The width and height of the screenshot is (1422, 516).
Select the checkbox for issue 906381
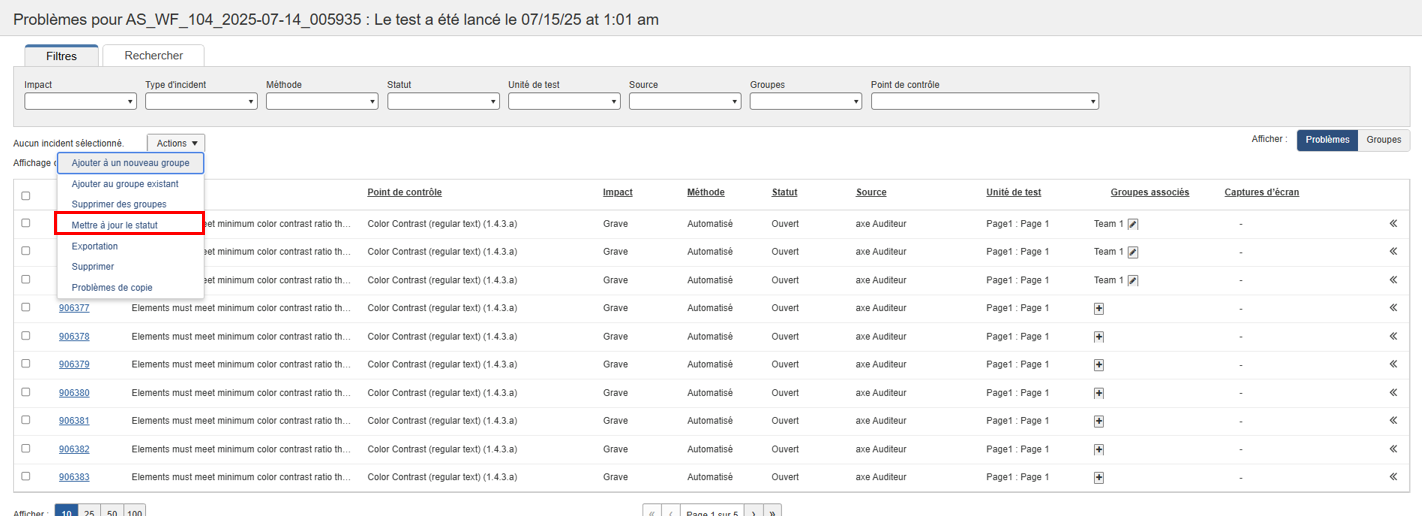point(26,420)
